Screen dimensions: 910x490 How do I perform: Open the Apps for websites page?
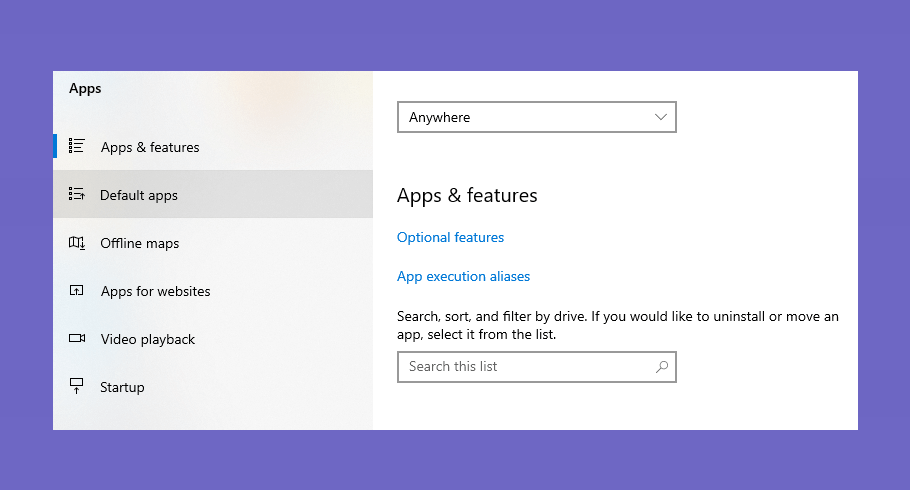pos(213,290)
